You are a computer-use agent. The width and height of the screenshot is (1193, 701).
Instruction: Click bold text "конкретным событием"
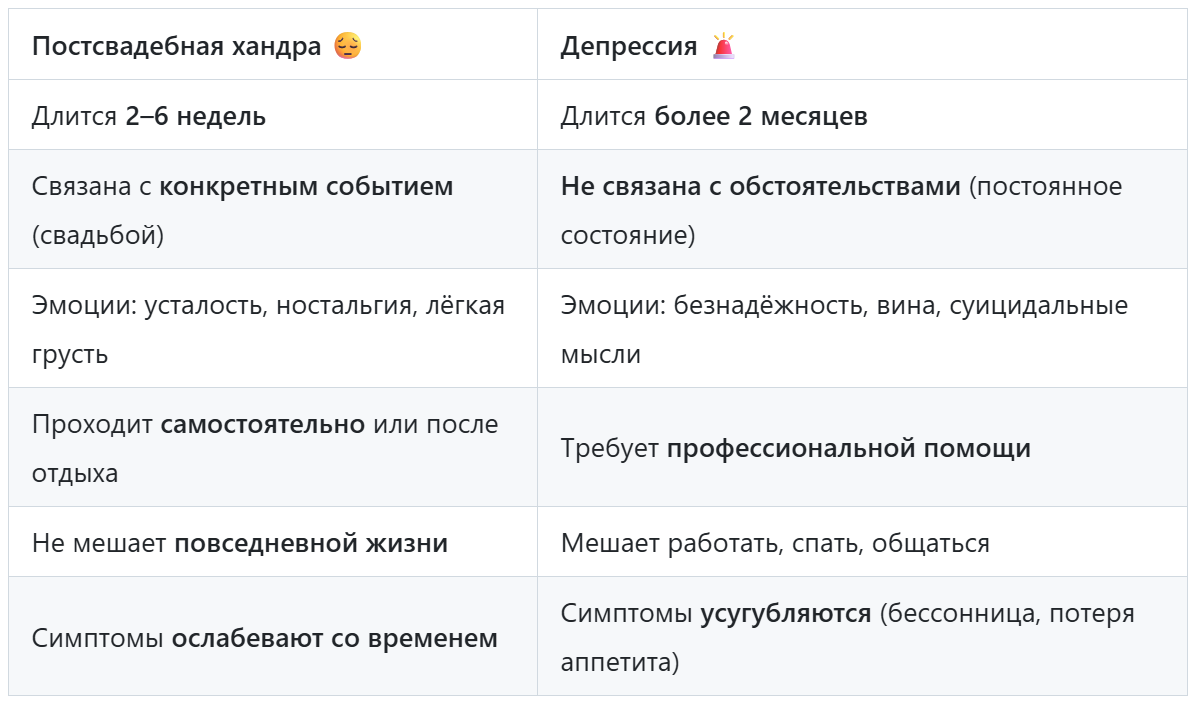point(306,186)
